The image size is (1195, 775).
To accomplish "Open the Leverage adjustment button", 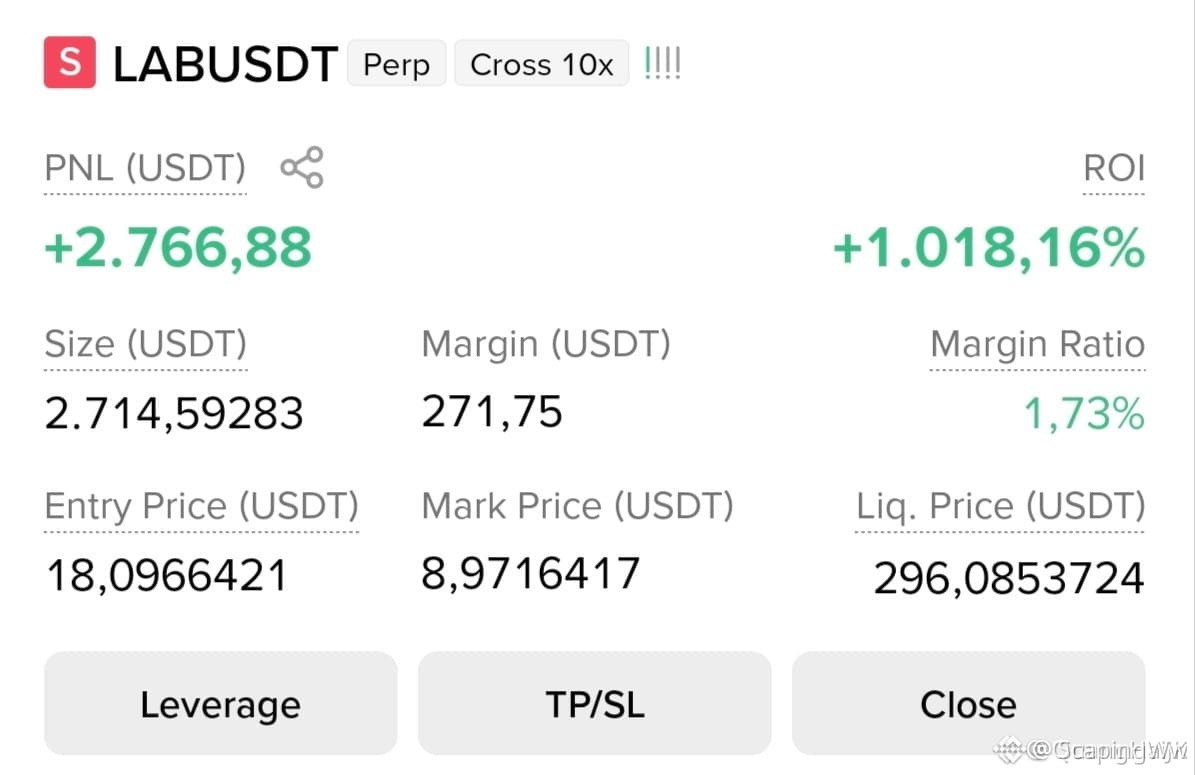I will tap(220, 703).
